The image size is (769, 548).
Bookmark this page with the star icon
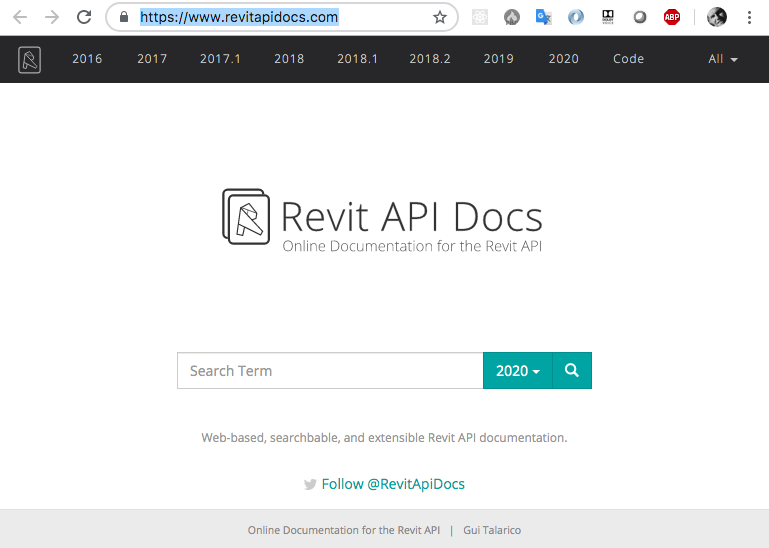tap(440, 17)
